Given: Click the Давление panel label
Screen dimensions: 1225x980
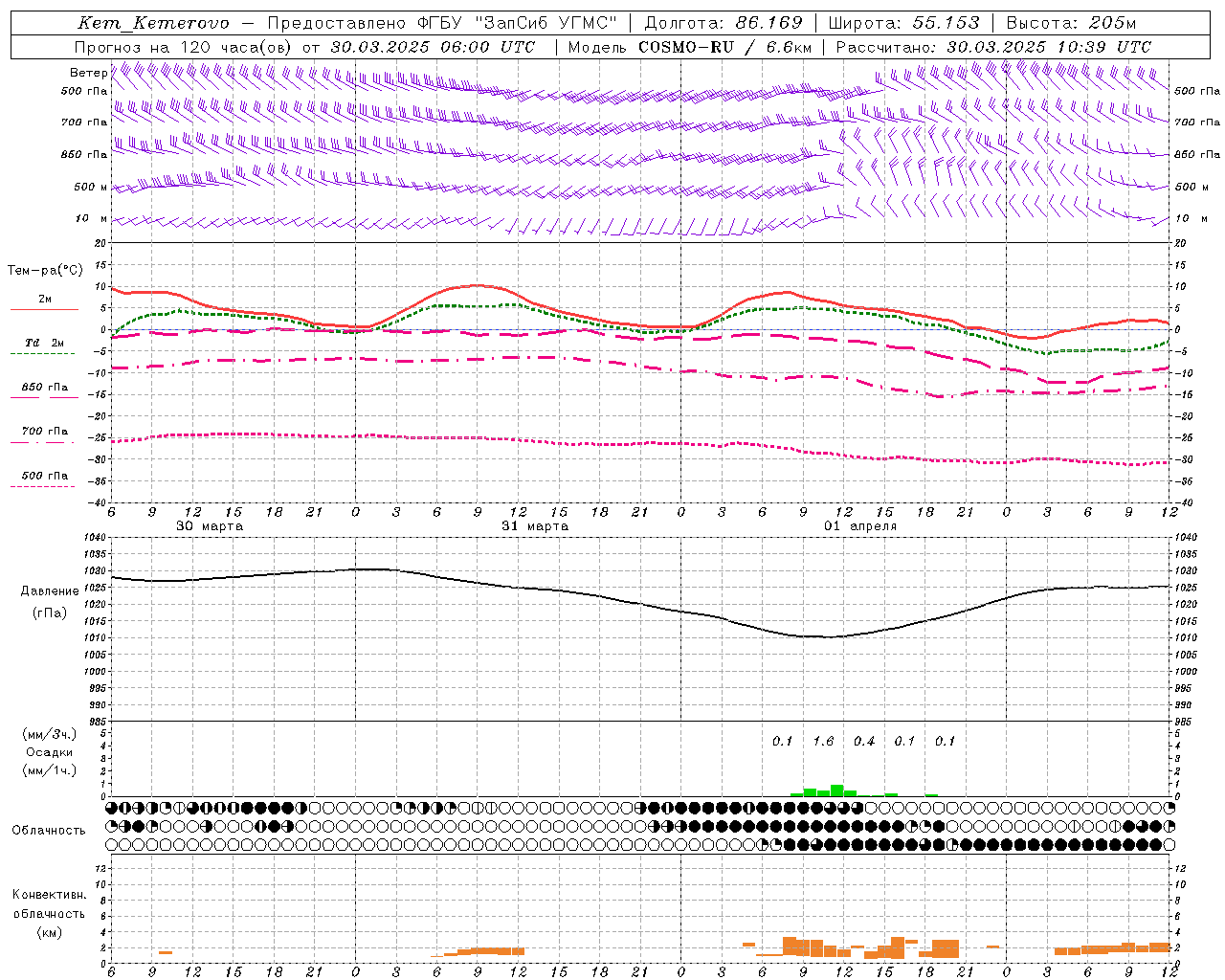Looking at the screenshot, I should click(x=50, y=591).
